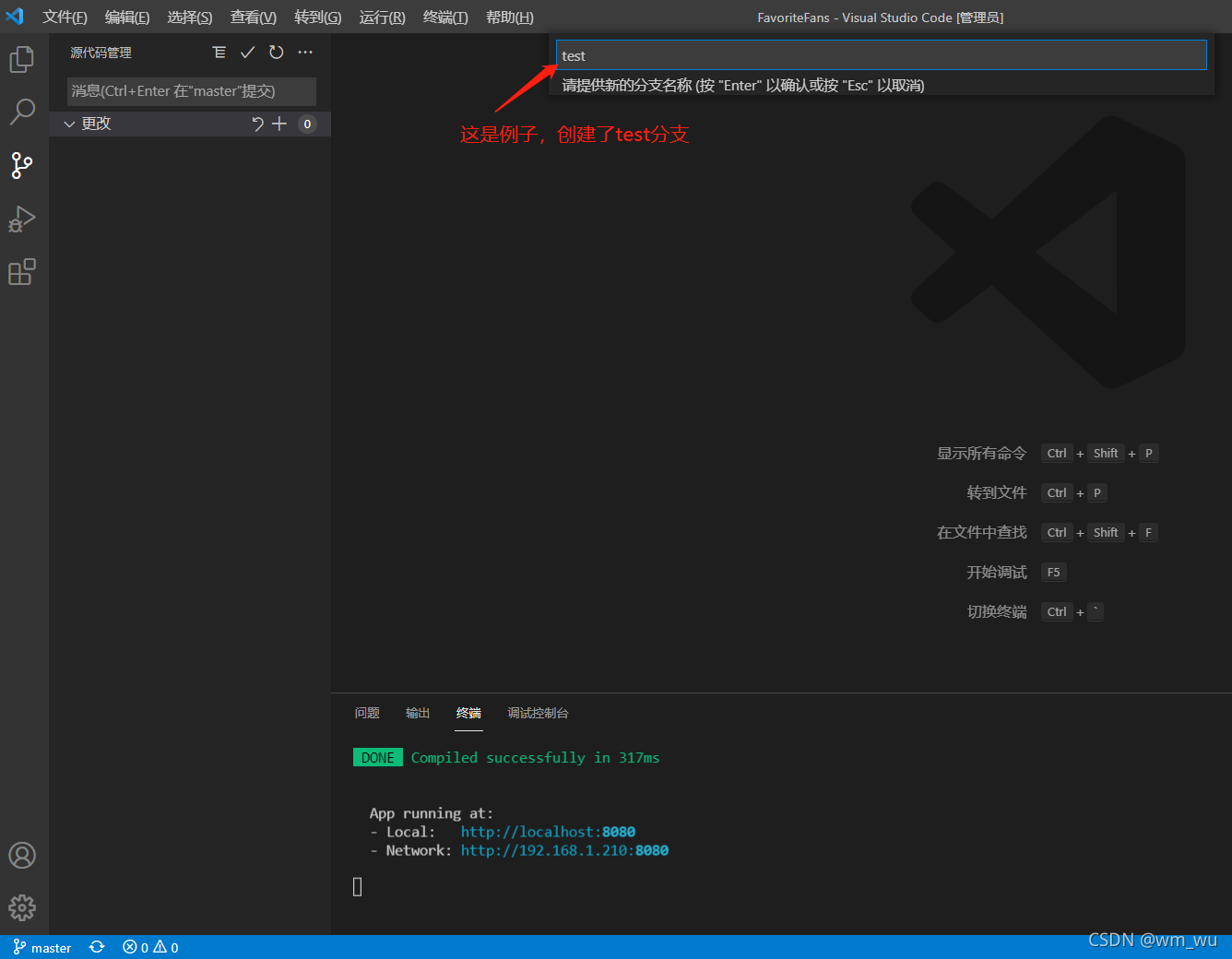This screenshot has height=959, width=1232.
Task: Open the Search view in activity bar
Action: [22, 112]
